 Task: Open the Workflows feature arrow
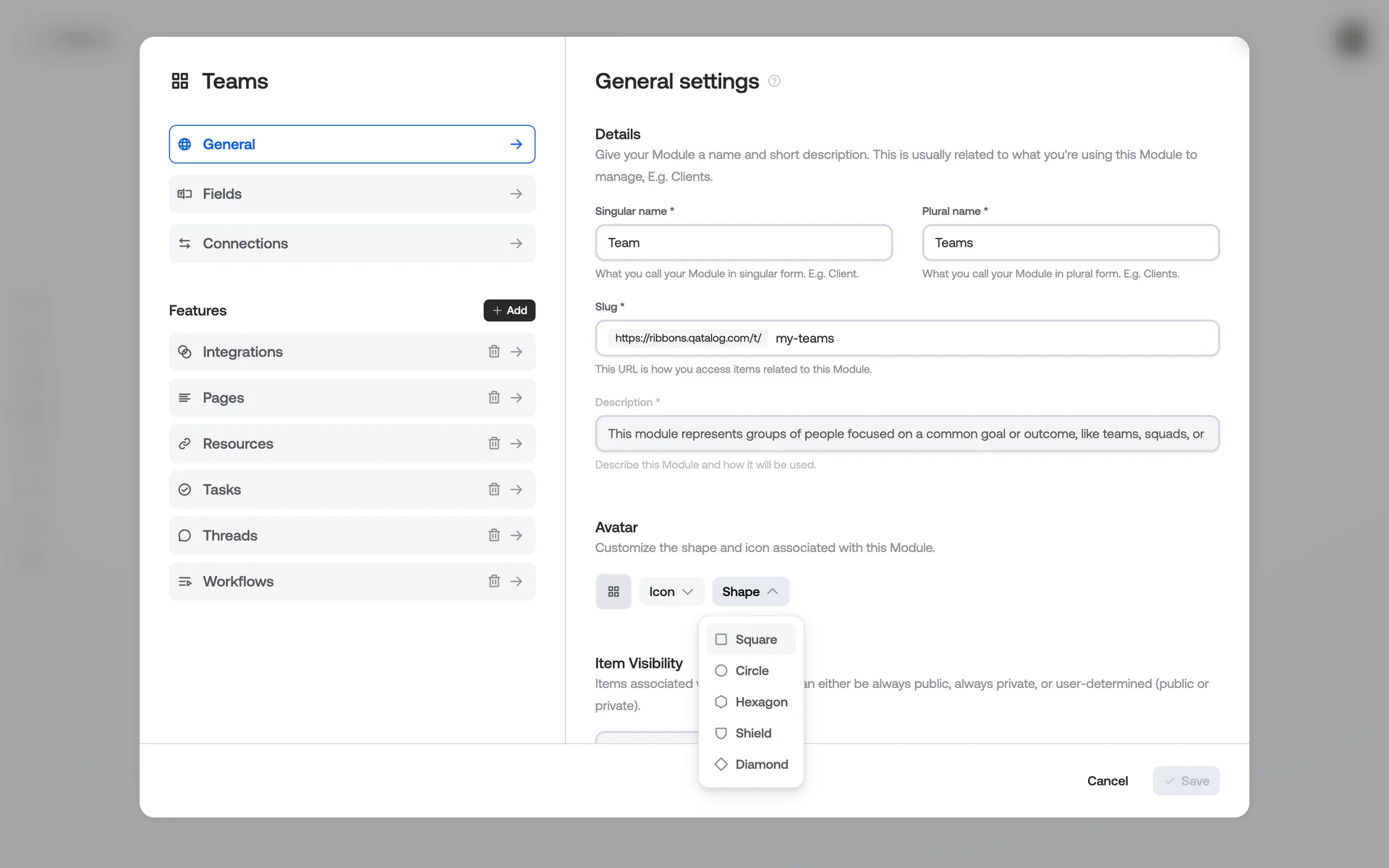point(517,581)
